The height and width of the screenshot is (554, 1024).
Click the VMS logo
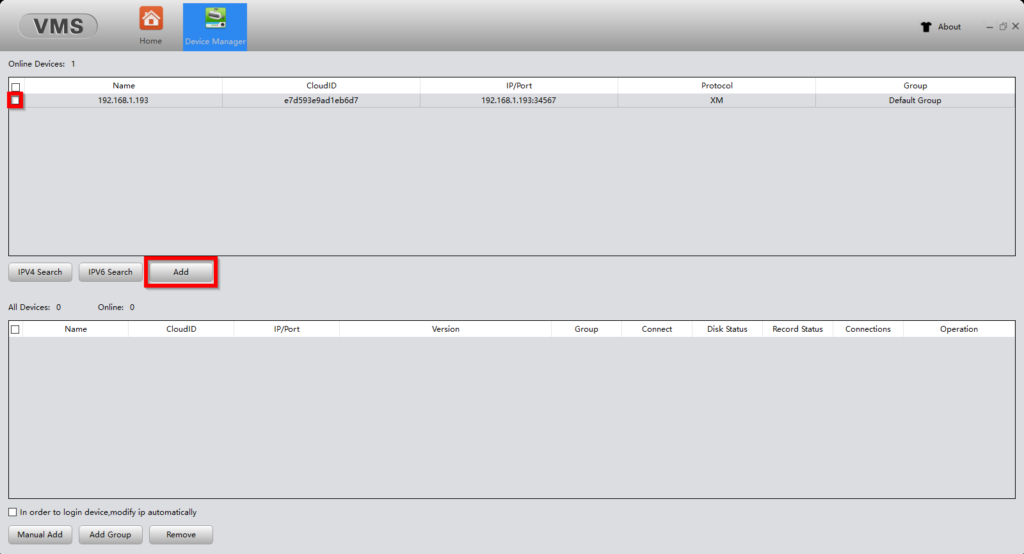point(52,26)
